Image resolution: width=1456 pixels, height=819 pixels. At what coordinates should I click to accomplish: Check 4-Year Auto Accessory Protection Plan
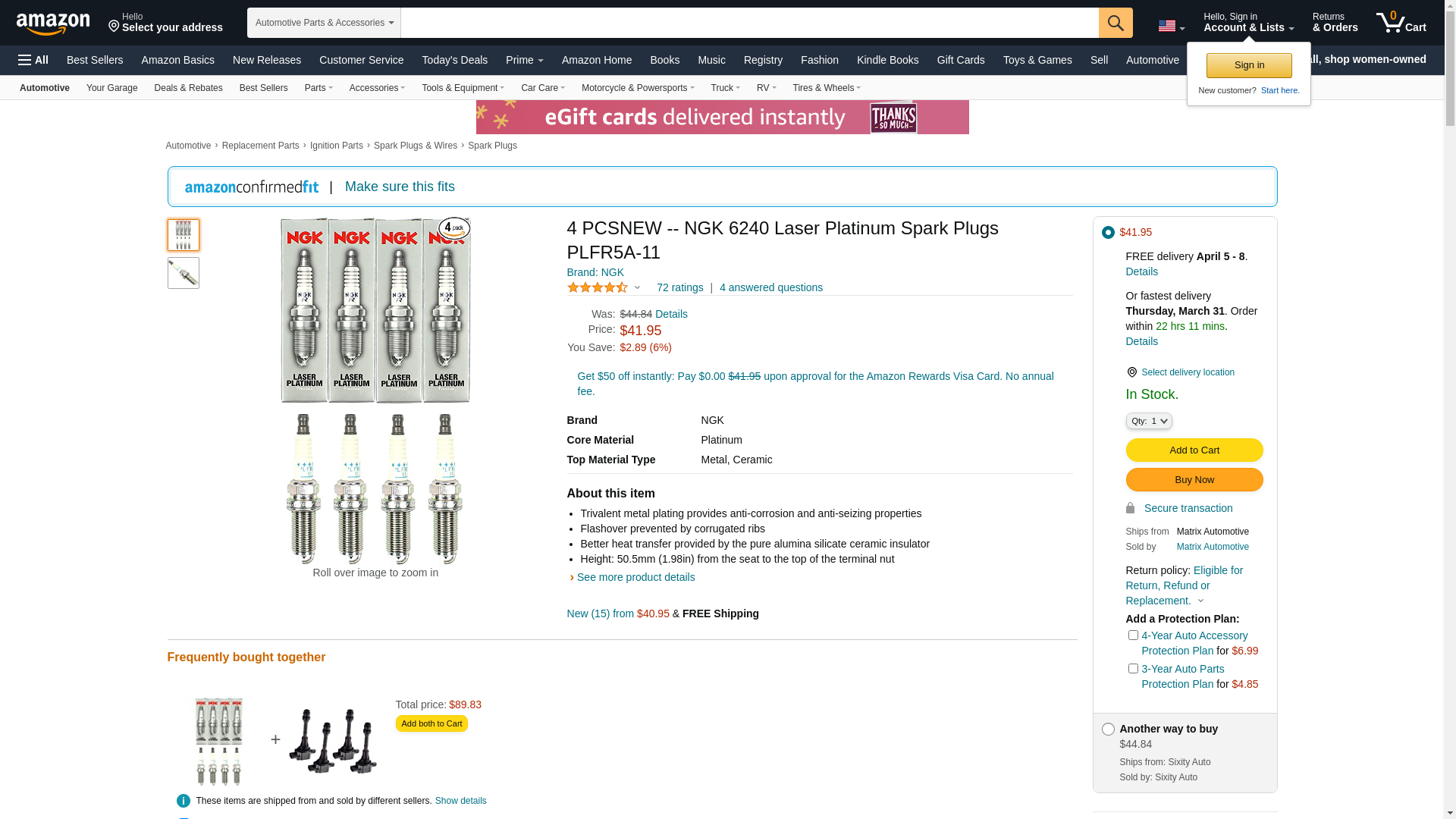pos(1133,635)
